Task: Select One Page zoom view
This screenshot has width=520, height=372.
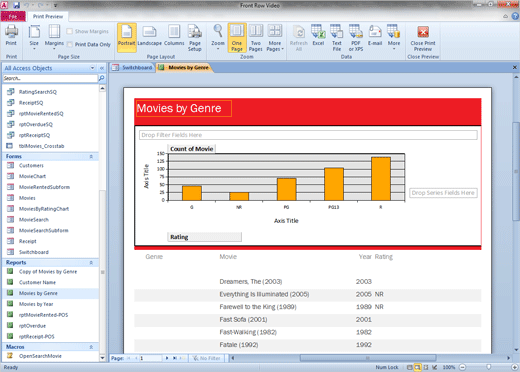Action: [237, 38]
